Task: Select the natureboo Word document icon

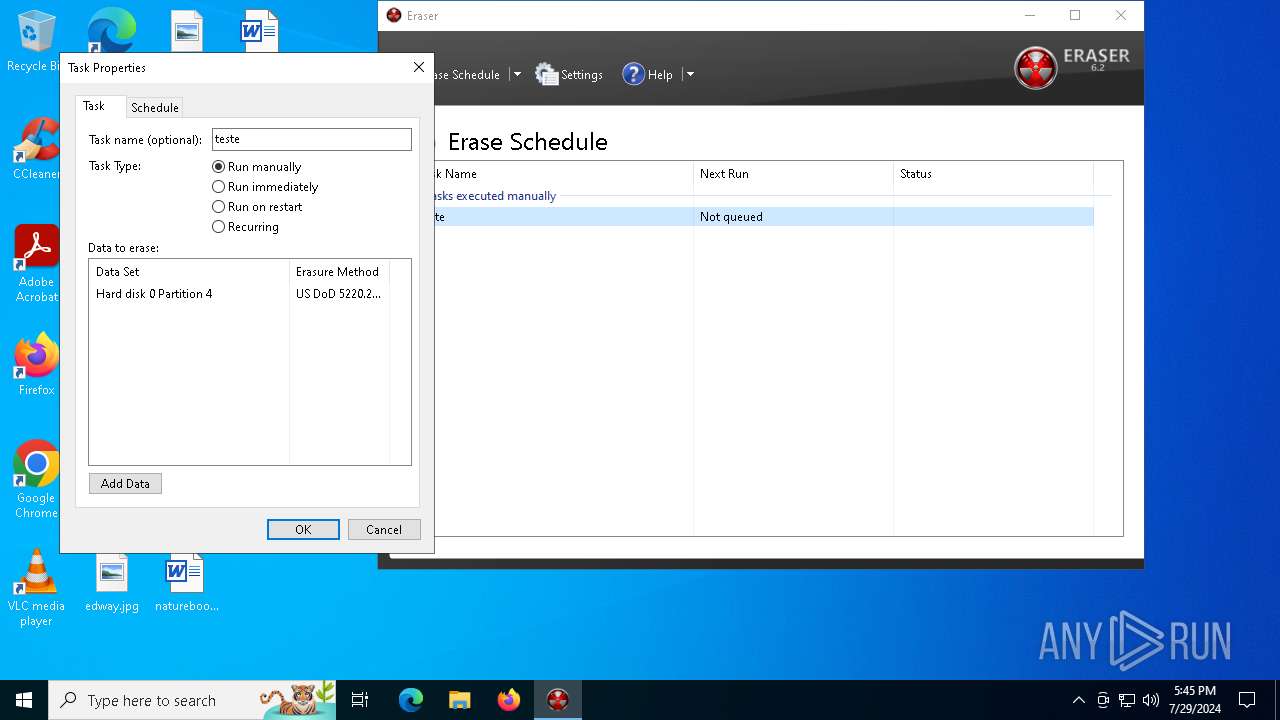Action: (186, 584)
